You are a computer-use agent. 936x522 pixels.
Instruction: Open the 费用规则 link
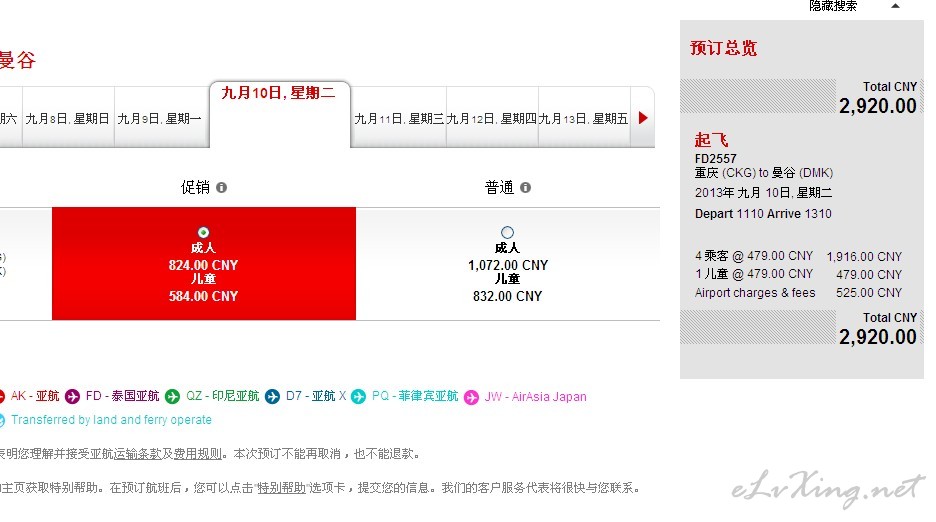tap(198, 454)
